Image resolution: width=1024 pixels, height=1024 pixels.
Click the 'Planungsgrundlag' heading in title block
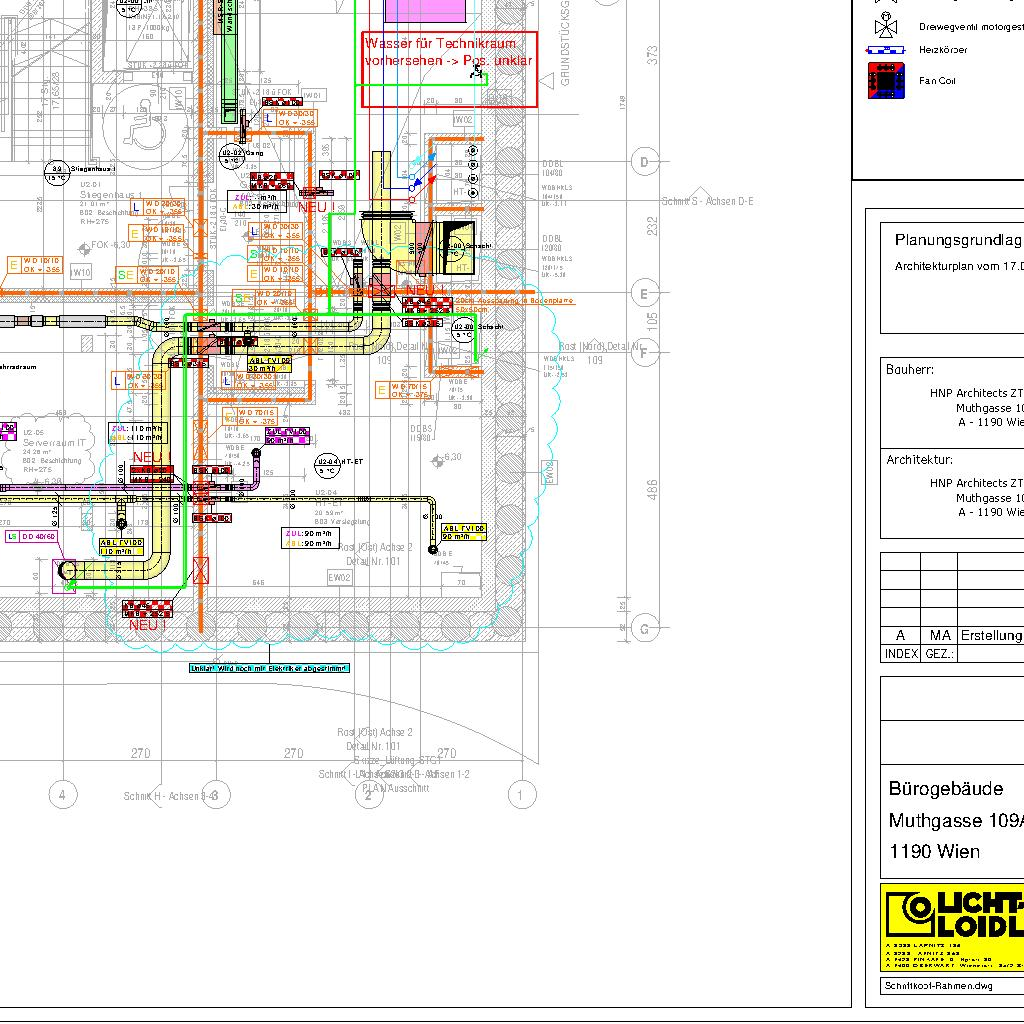coord(958,240)
